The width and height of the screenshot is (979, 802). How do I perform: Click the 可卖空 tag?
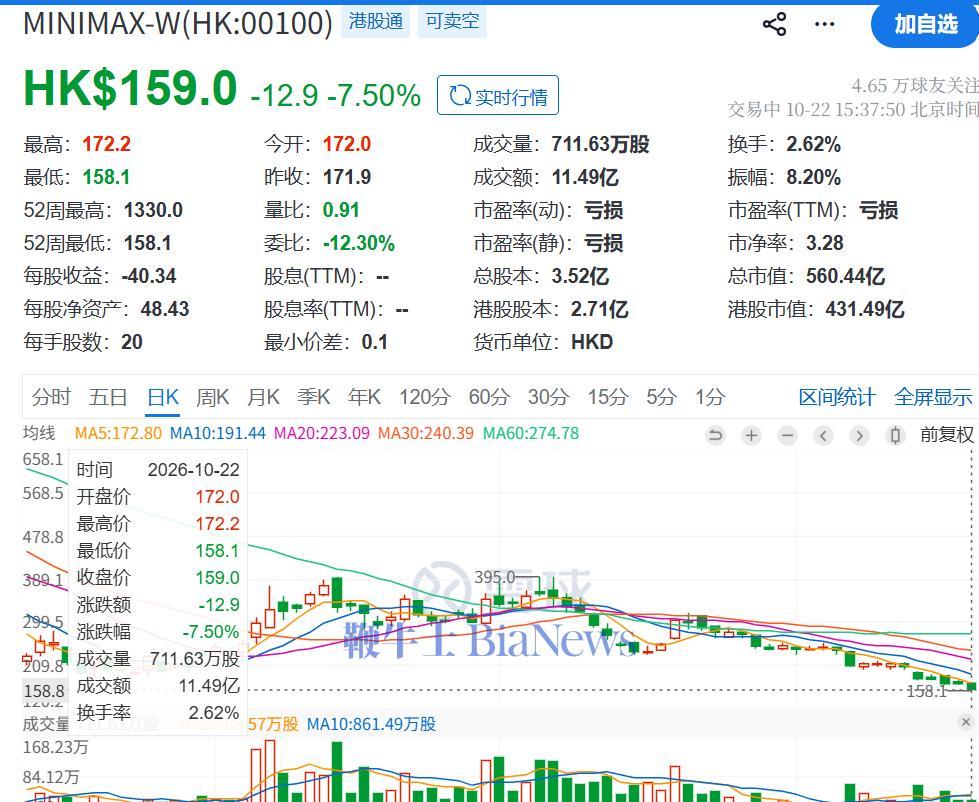pos(452,22)
